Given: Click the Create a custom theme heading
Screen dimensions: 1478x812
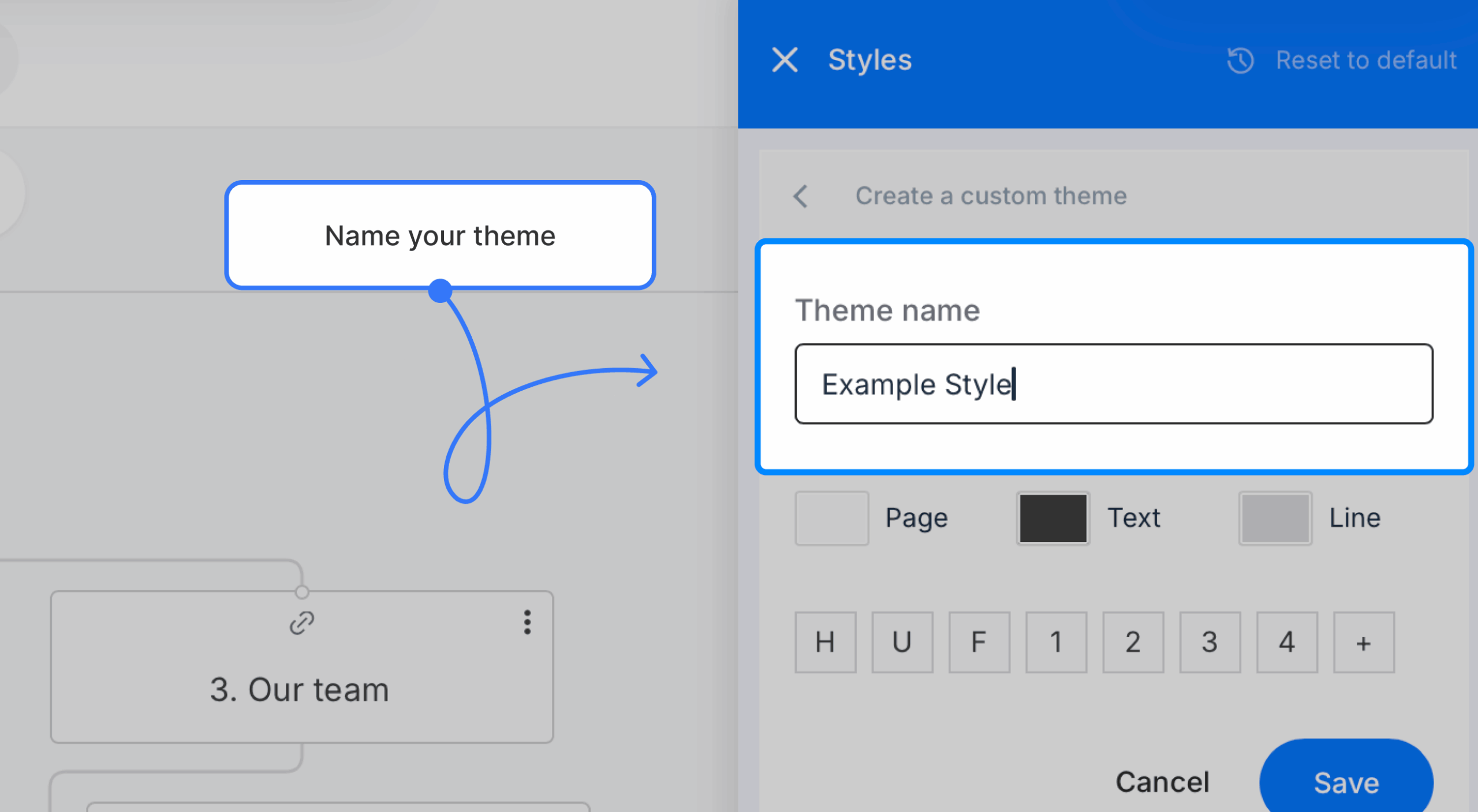Looking at the screenshot, I should (991, 196).
